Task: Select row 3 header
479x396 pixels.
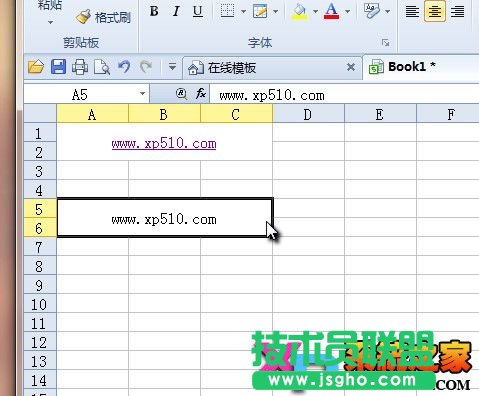Action: (x=40, y=171)
